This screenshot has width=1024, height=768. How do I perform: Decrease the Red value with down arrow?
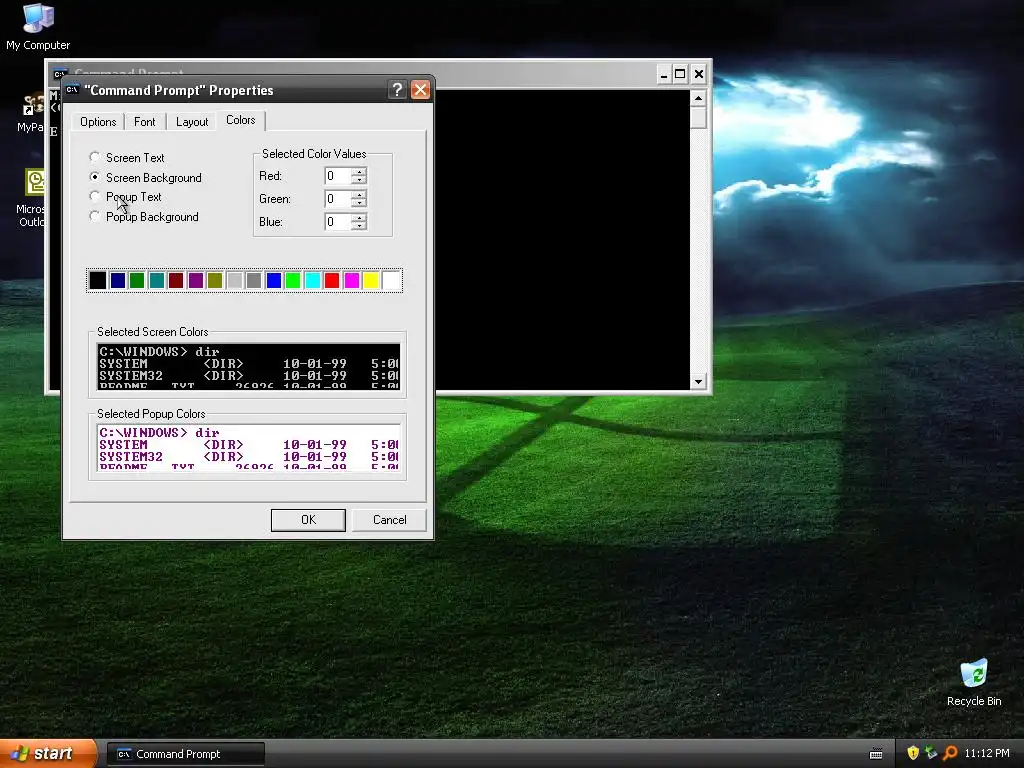359,180
